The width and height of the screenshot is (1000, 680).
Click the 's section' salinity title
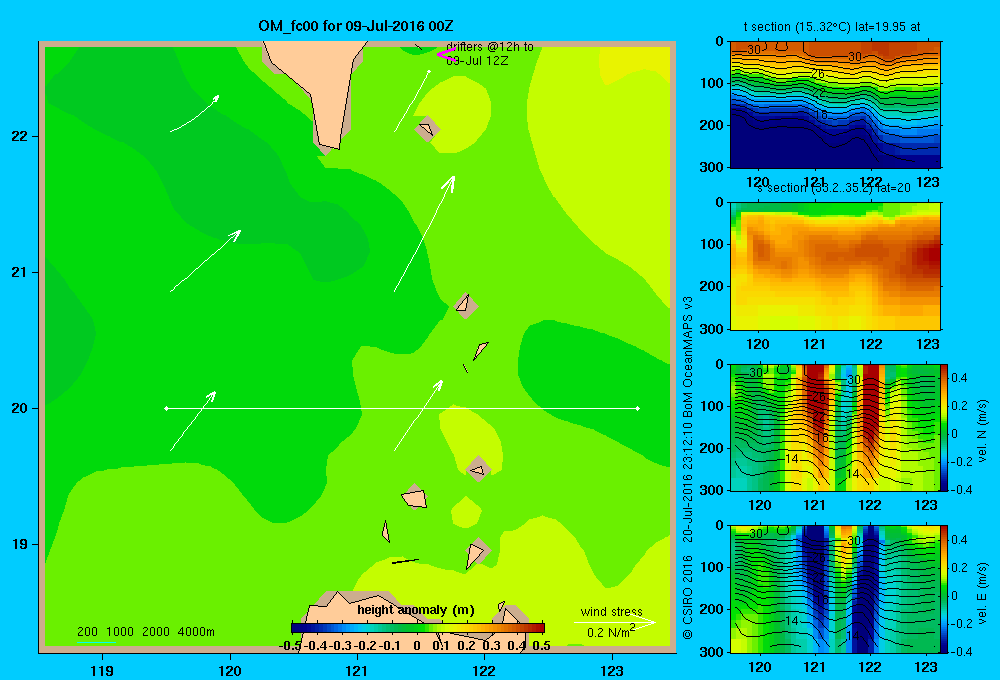tap(835, 188)
